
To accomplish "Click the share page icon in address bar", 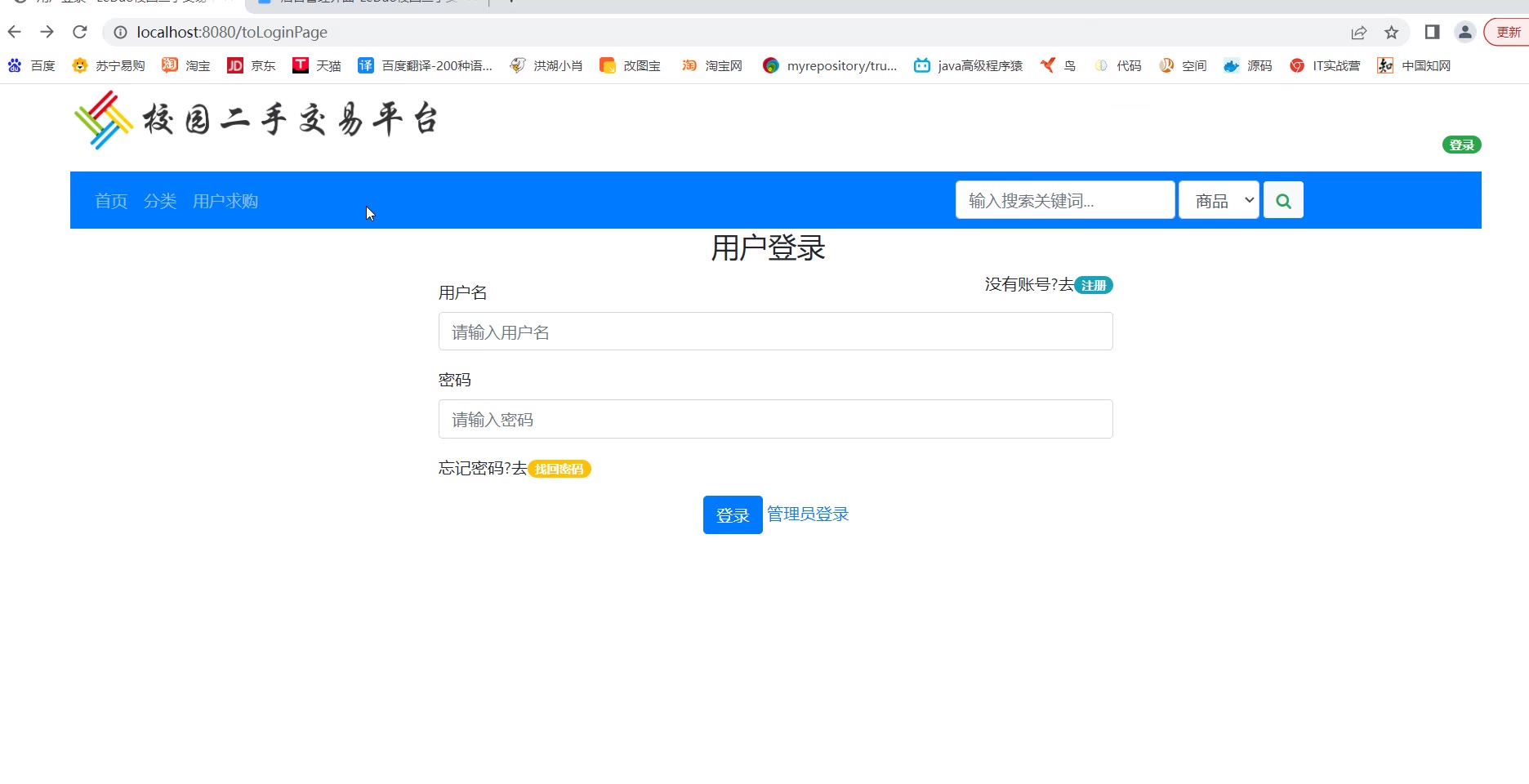I will 1359,32.
